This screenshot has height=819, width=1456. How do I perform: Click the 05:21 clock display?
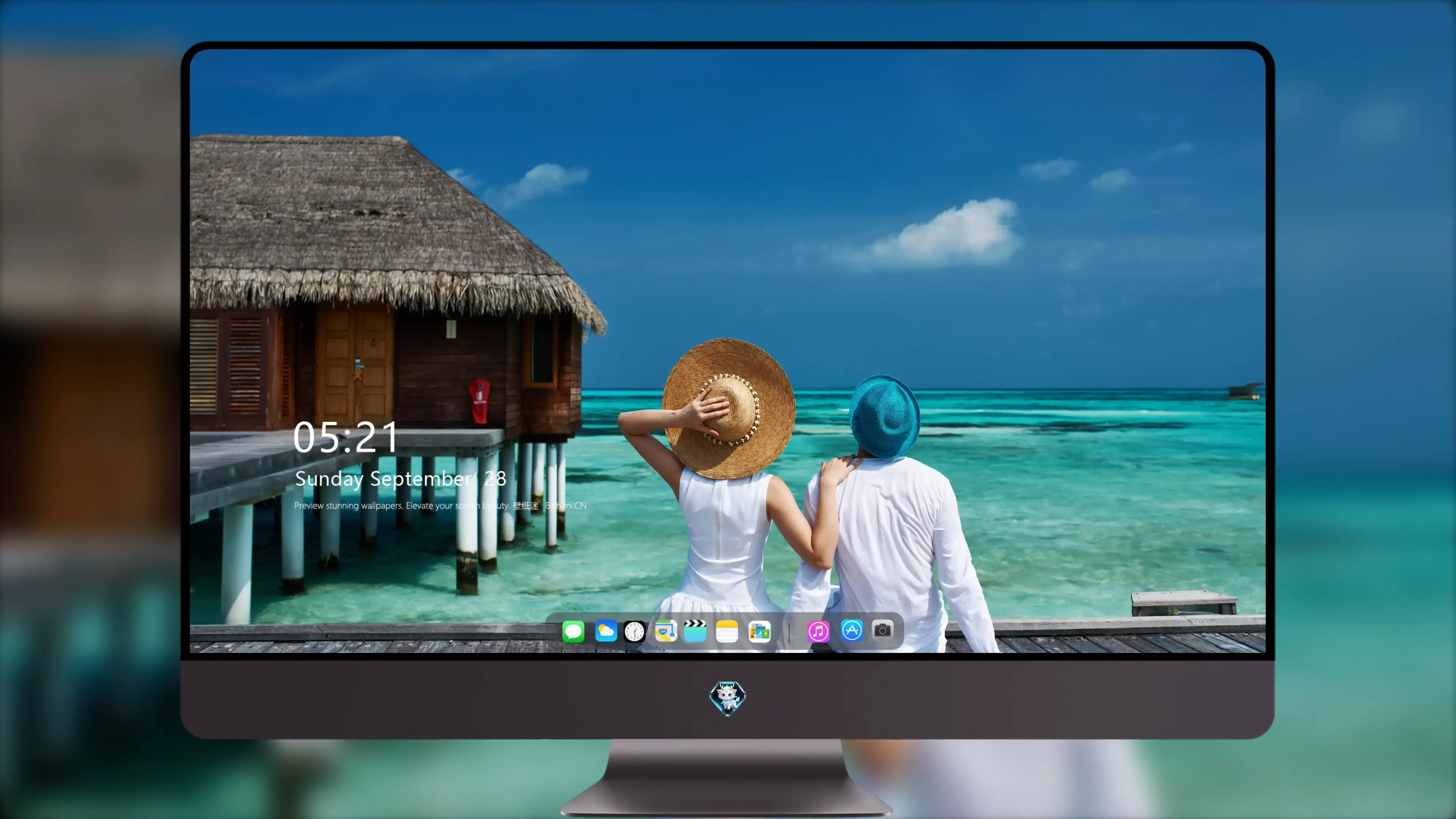pos(345,438)
